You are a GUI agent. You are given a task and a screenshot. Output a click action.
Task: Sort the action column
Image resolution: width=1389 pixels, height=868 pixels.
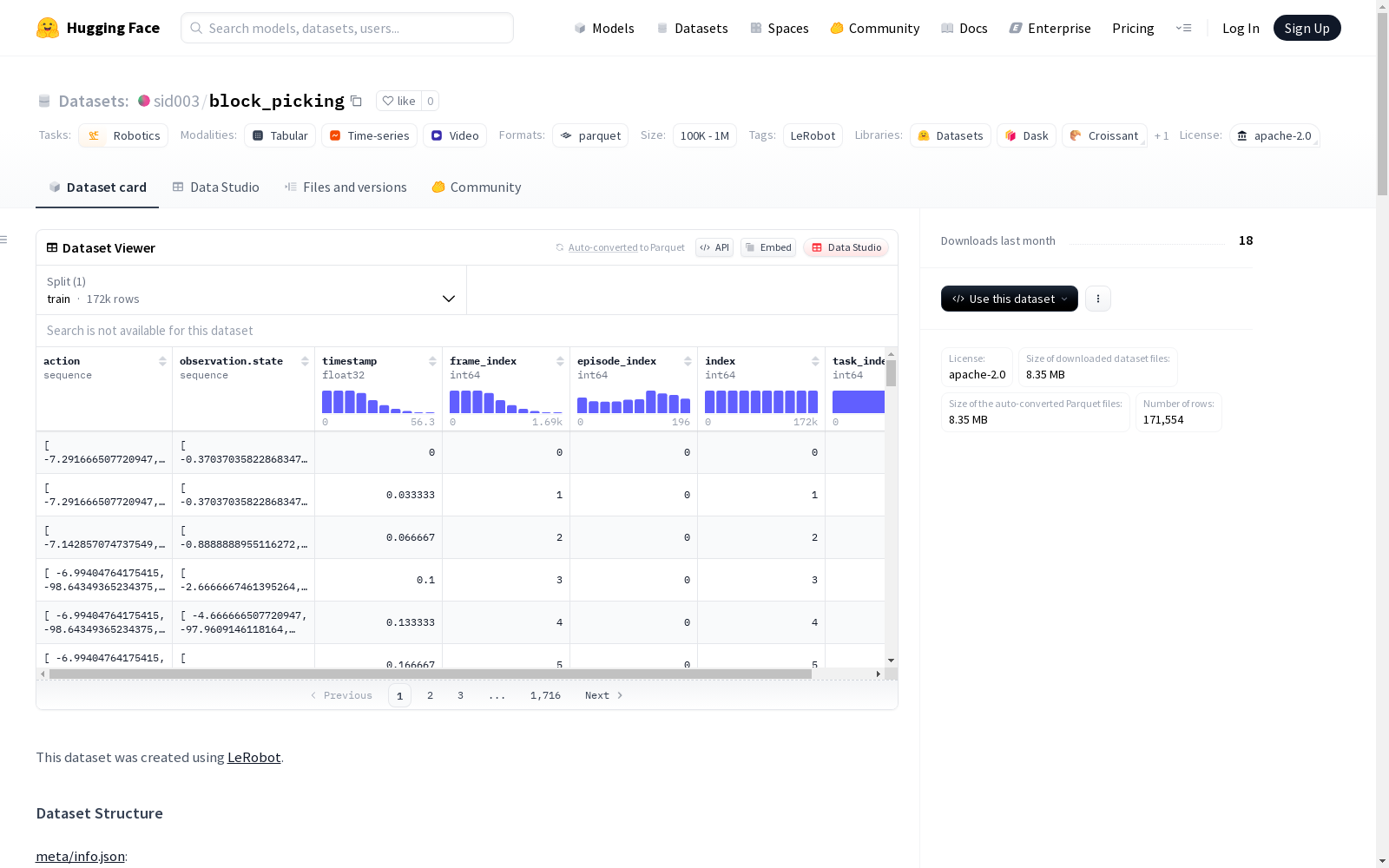[162, 361]
